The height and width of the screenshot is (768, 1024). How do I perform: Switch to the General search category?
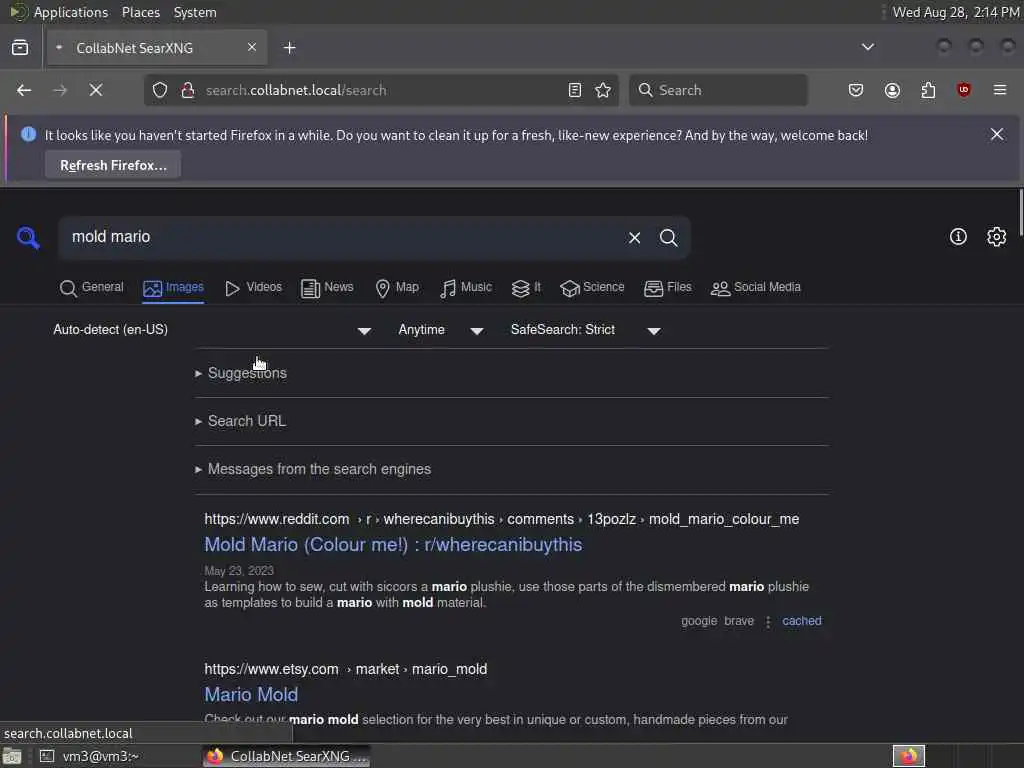(91, 287)
